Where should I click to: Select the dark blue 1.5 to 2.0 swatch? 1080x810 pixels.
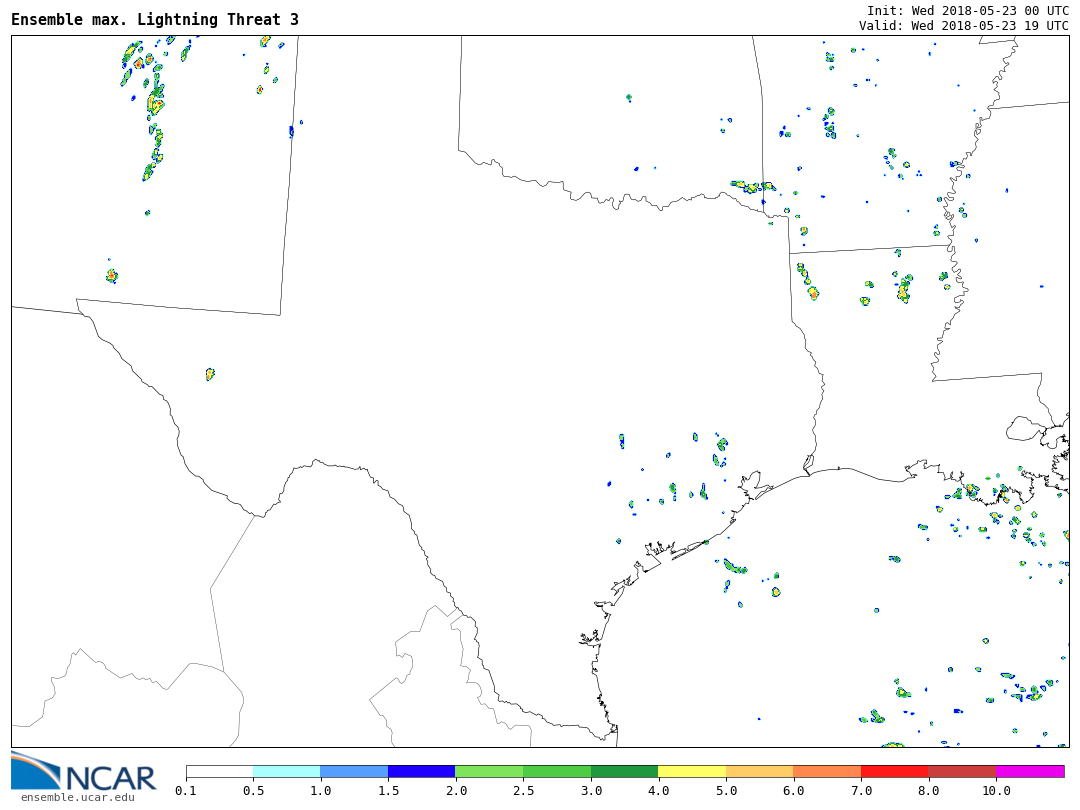(x=421, y=772)
